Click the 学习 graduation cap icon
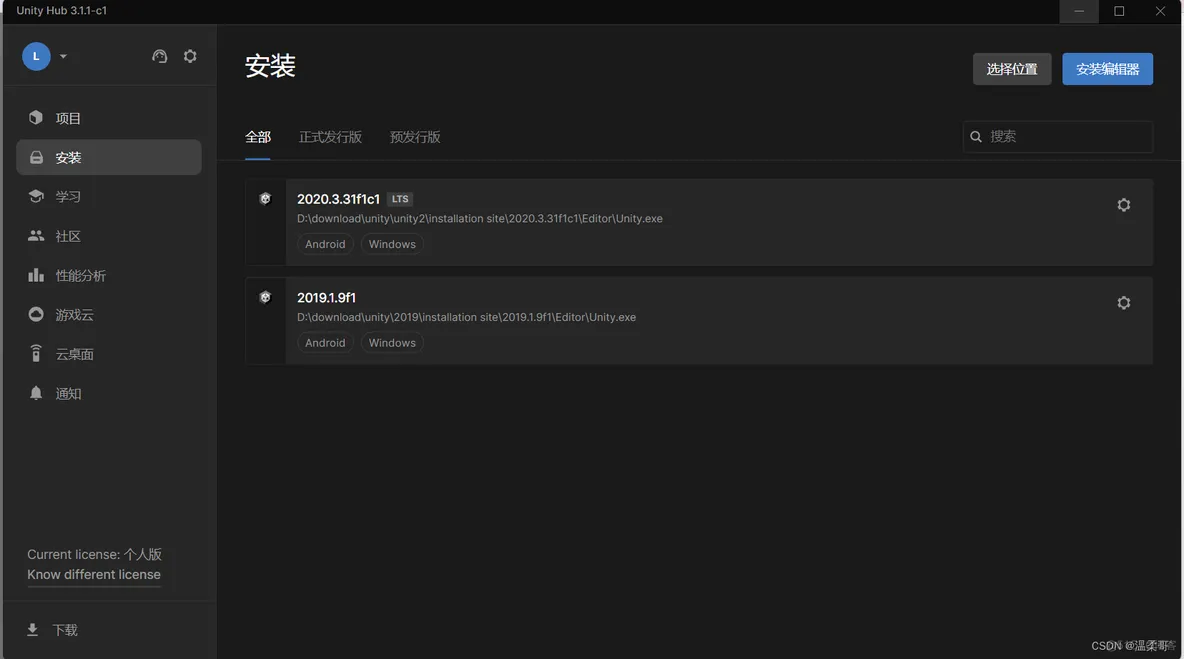Screen dimensions: 1184x659 click(x=36, y=197)
